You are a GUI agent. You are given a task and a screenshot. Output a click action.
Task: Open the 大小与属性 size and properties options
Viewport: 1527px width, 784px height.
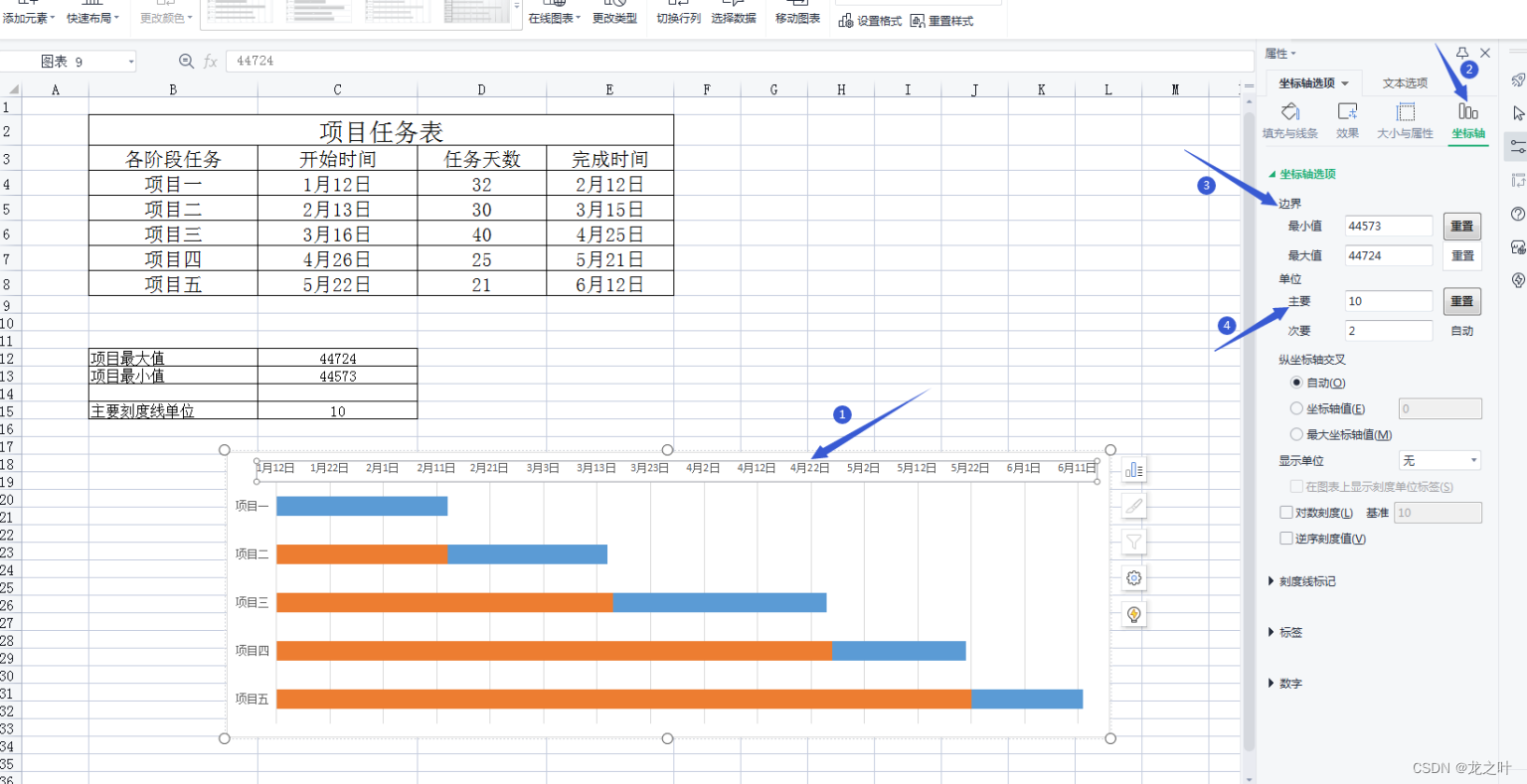click(x=1405, y=120)
